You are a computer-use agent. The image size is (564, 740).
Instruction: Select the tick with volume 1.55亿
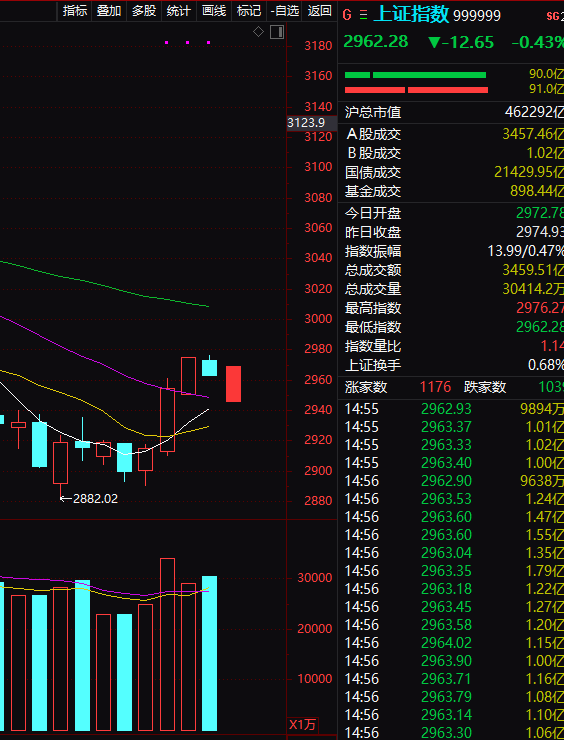tap(451, 535)
